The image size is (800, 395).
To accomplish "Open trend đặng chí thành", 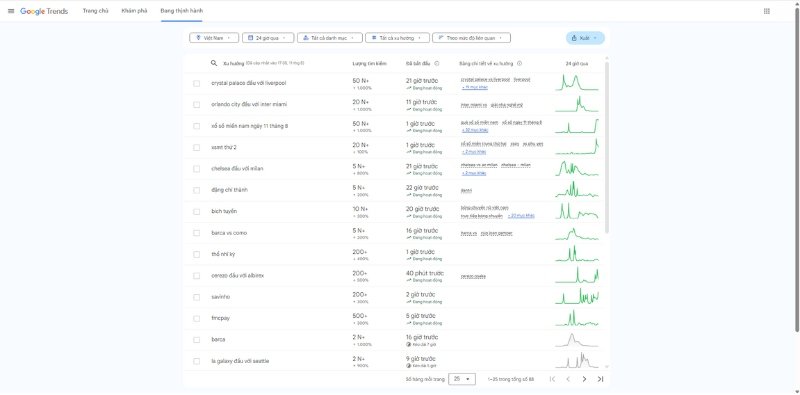I will (229, 190).
